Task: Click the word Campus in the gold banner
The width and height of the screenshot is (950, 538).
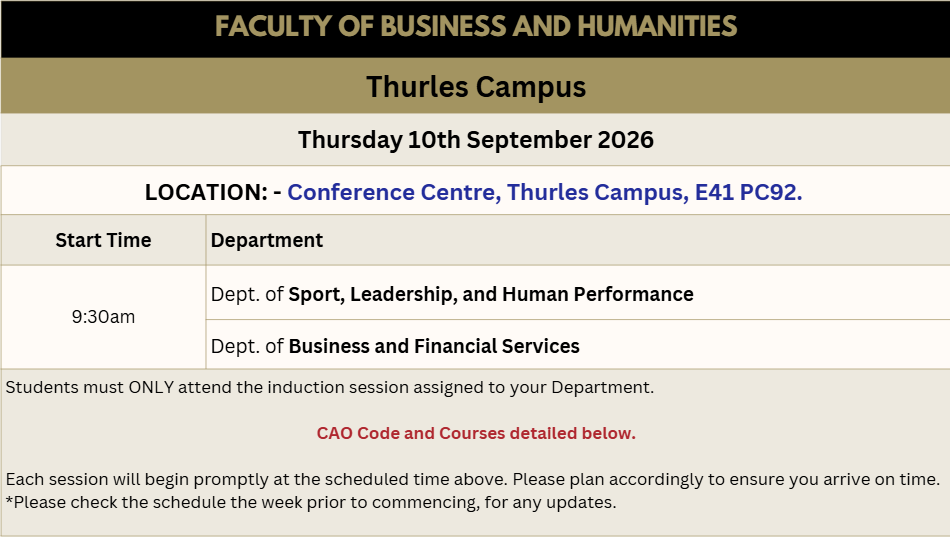Action: (x=531, y=87)
